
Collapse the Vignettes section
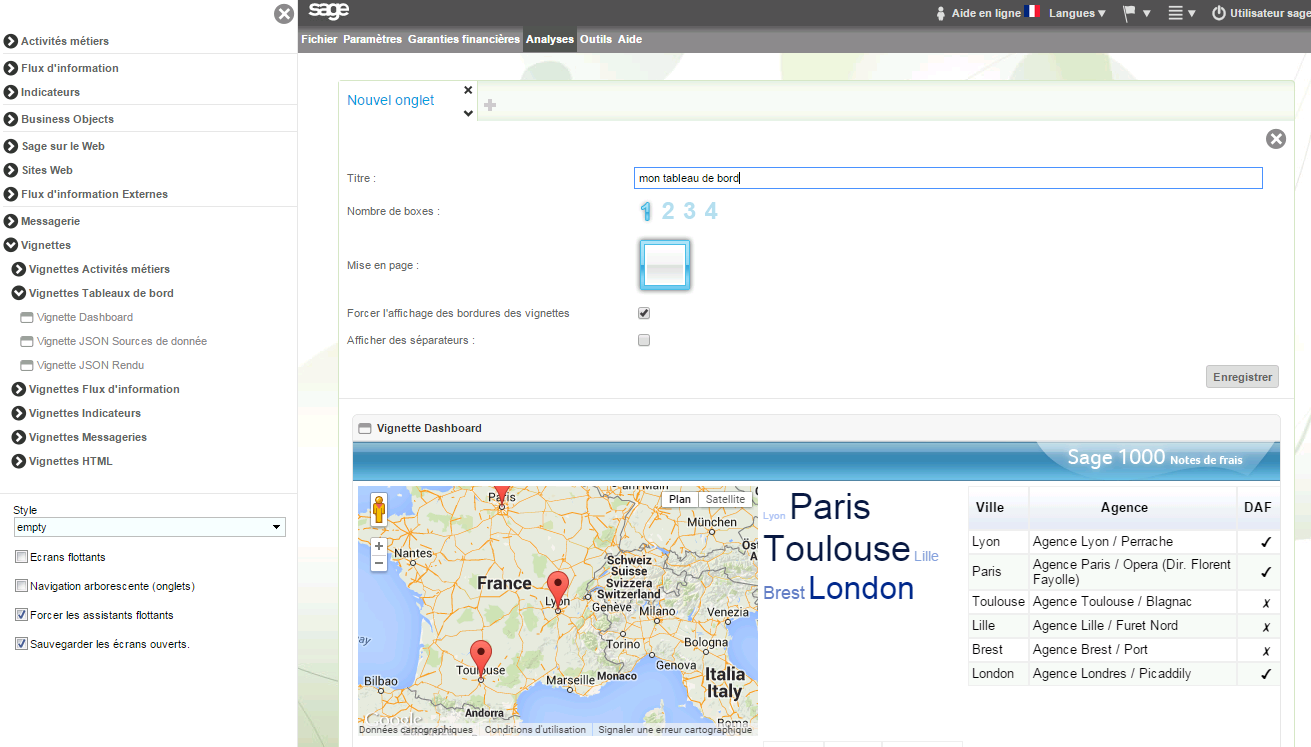[11, 245]
